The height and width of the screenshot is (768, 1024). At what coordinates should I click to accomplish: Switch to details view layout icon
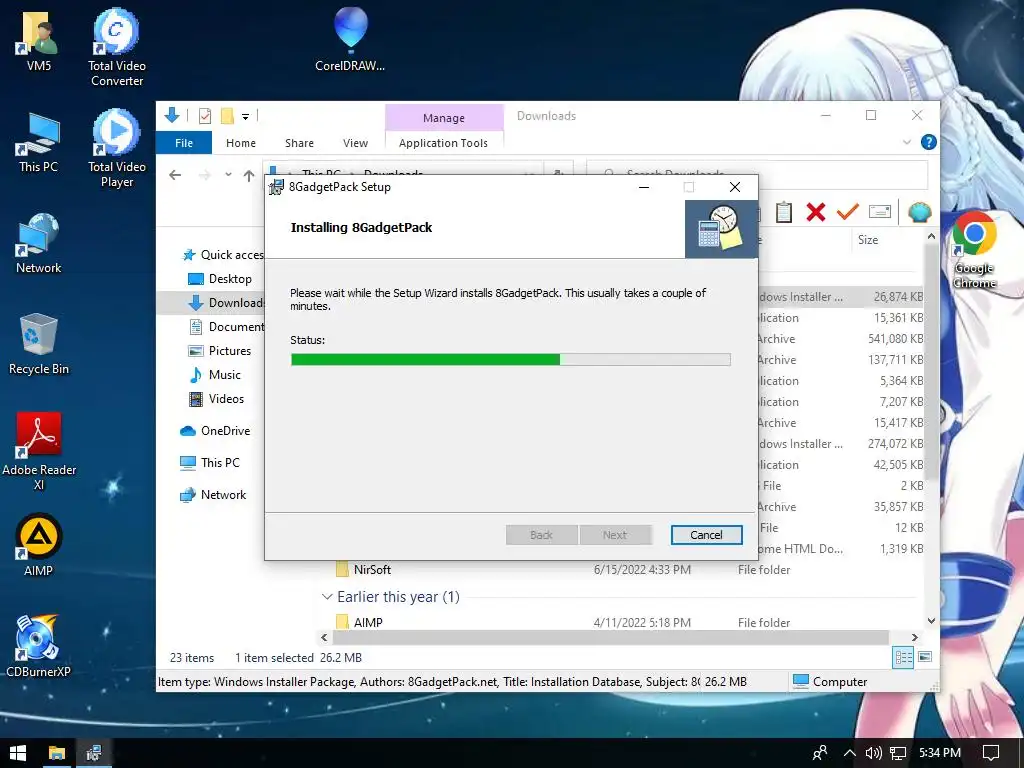(x=903, y=657)
